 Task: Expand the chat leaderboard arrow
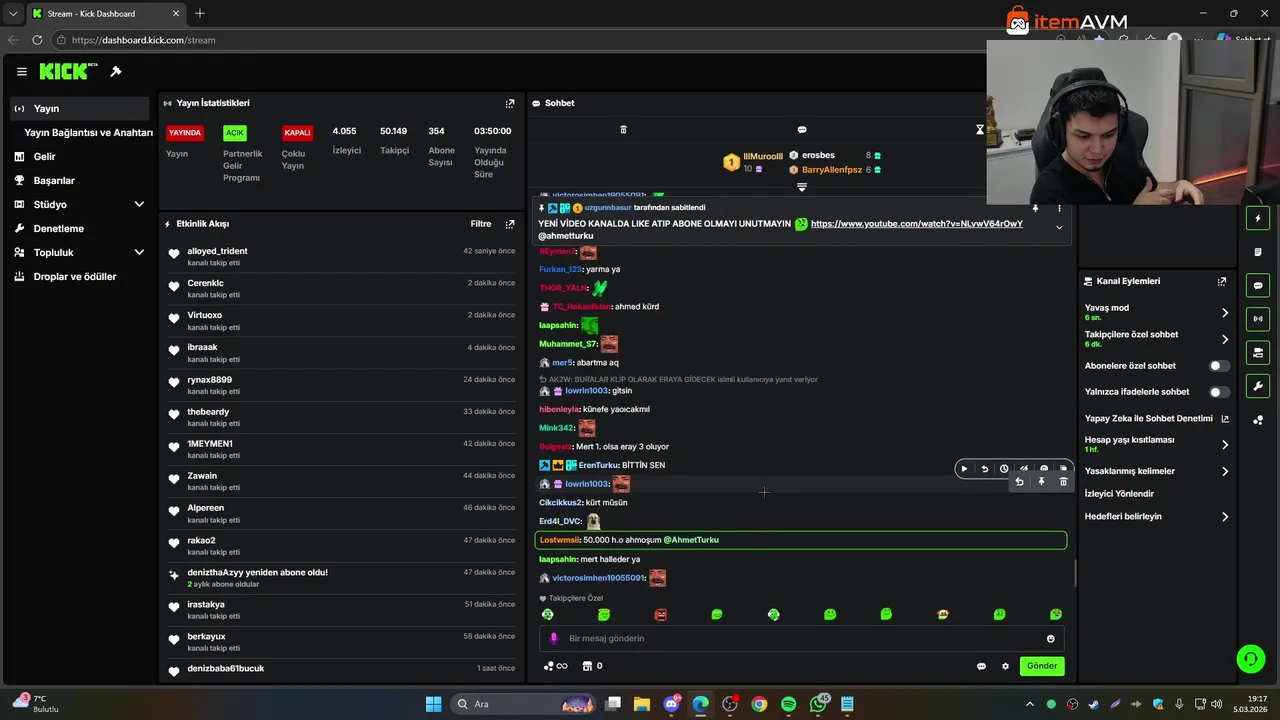801,187
